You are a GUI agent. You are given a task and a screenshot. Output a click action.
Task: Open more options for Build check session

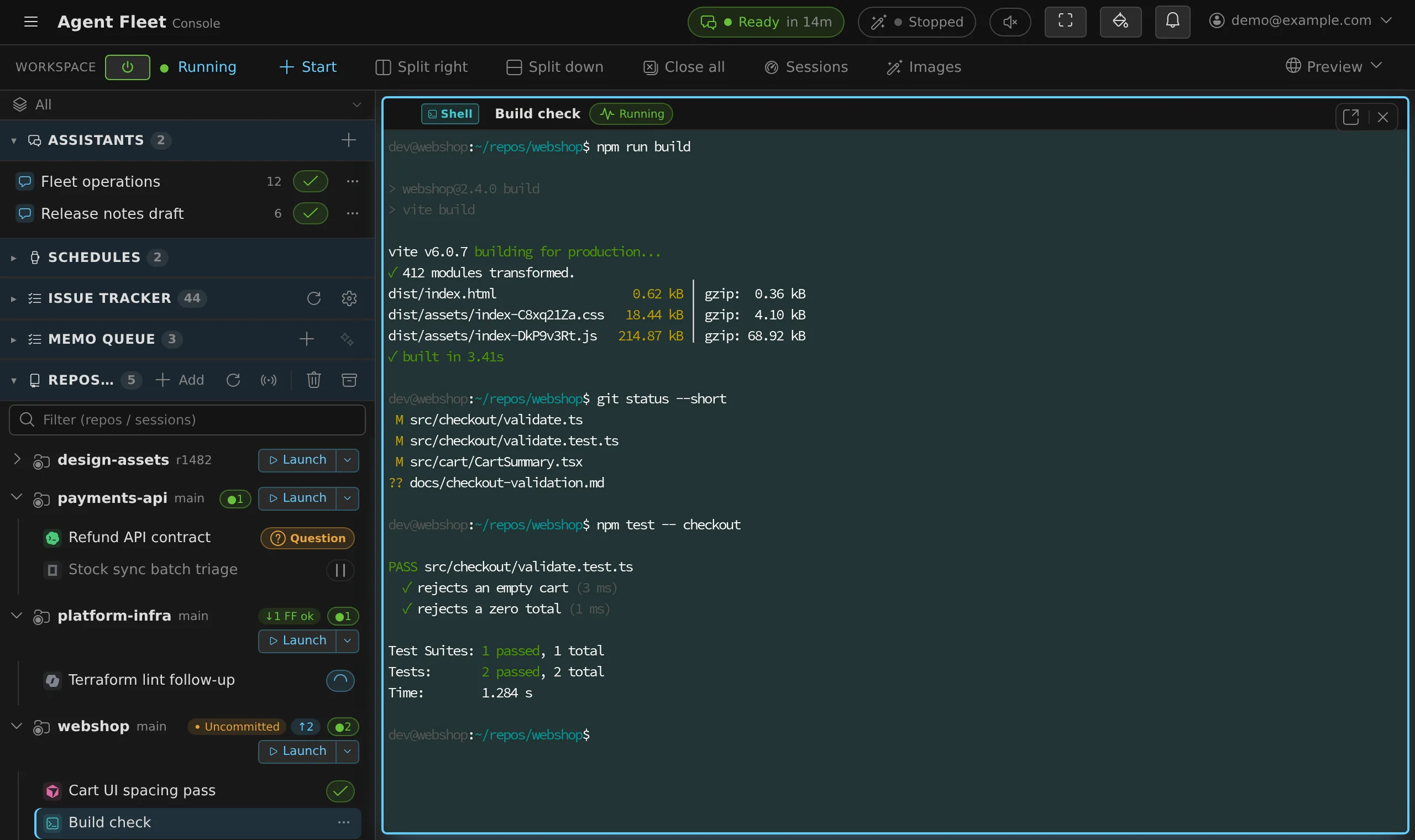tap(344, 822)
